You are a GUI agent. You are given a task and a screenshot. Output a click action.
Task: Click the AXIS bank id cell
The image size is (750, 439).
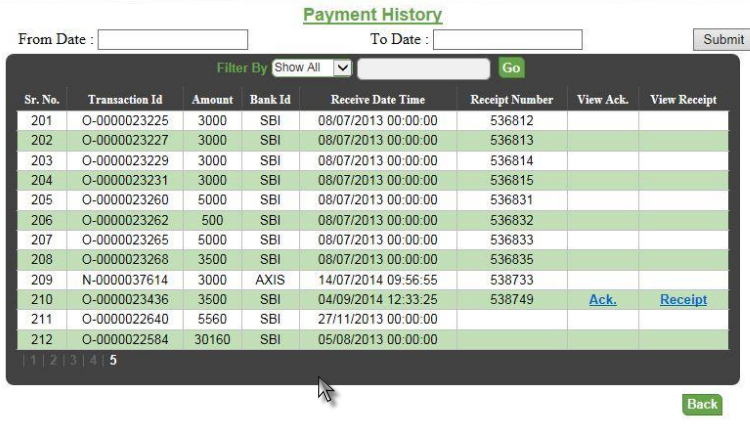[270, 280]
